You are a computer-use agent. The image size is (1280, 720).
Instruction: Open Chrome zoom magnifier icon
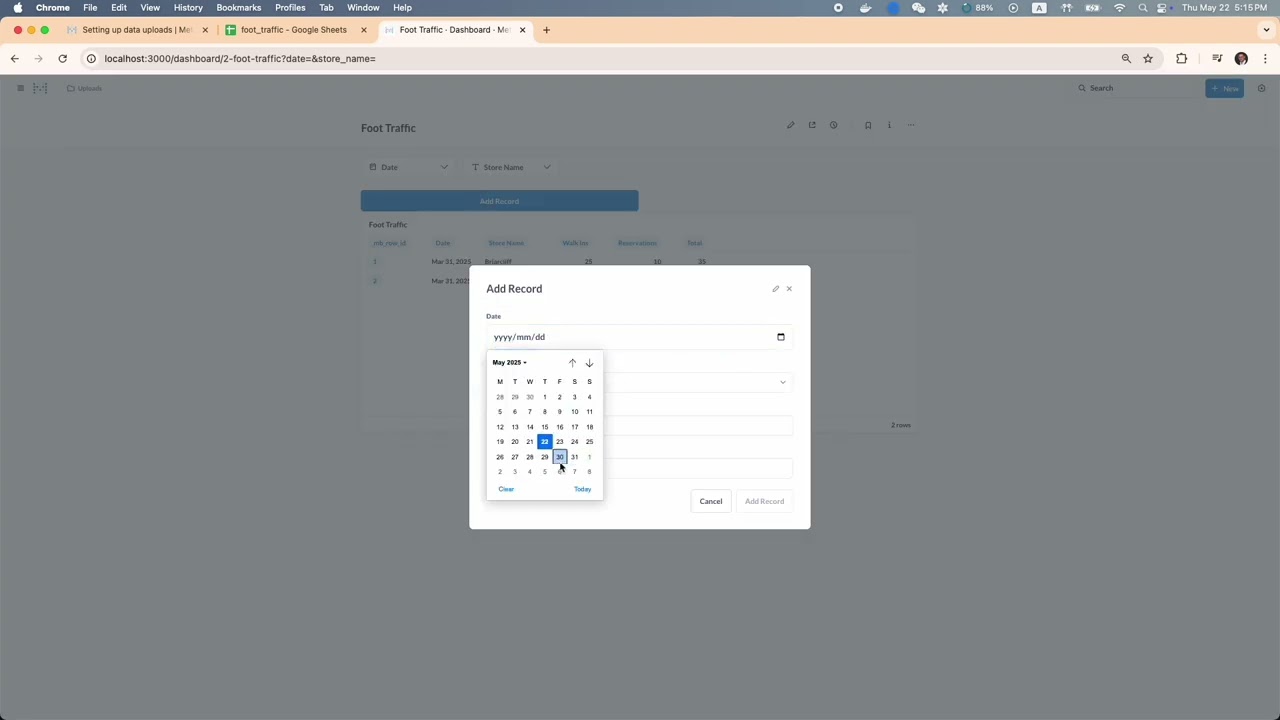1126,58
